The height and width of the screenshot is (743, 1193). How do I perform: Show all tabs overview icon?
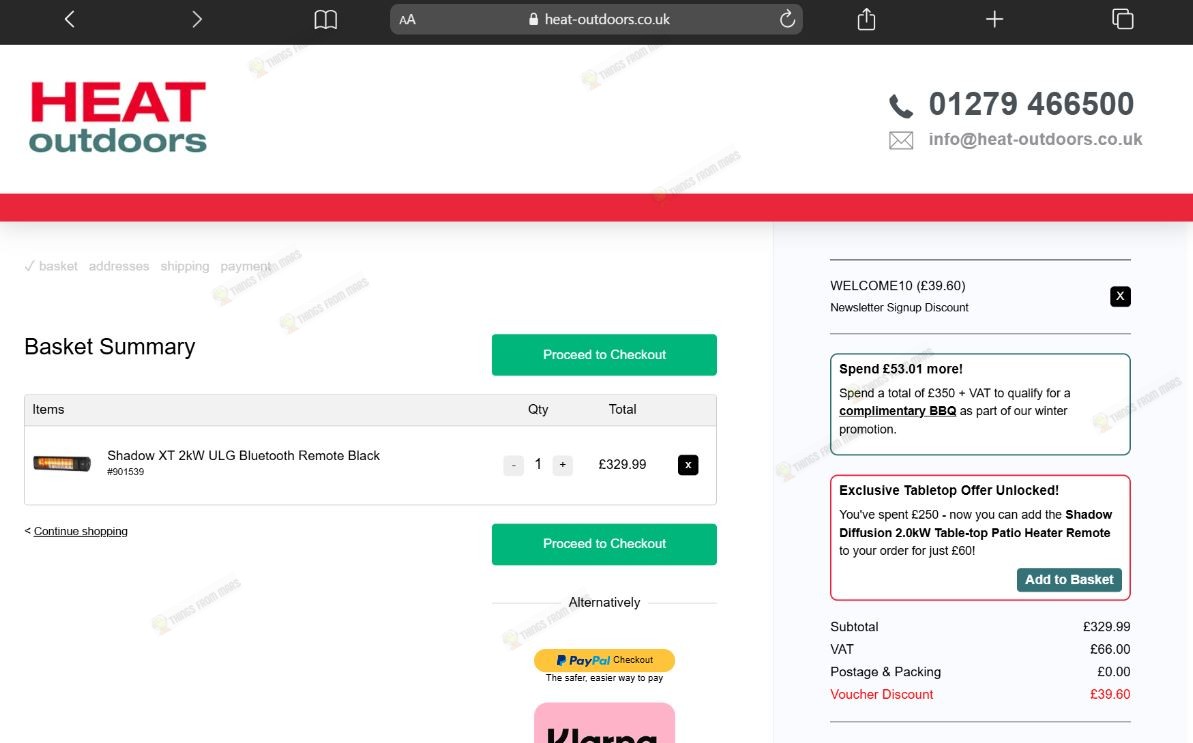[x=1122, y=19]
